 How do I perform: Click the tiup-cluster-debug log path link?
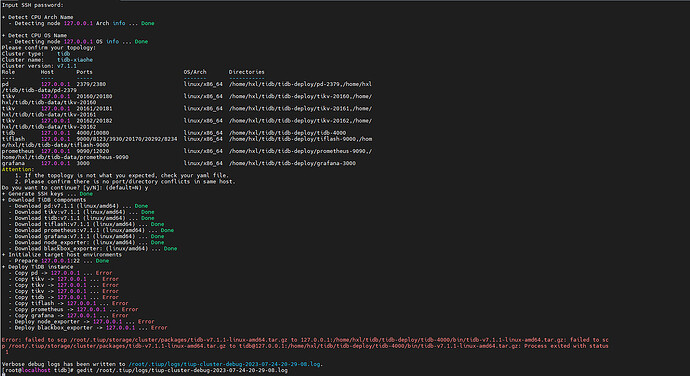(x=225, y=364)
